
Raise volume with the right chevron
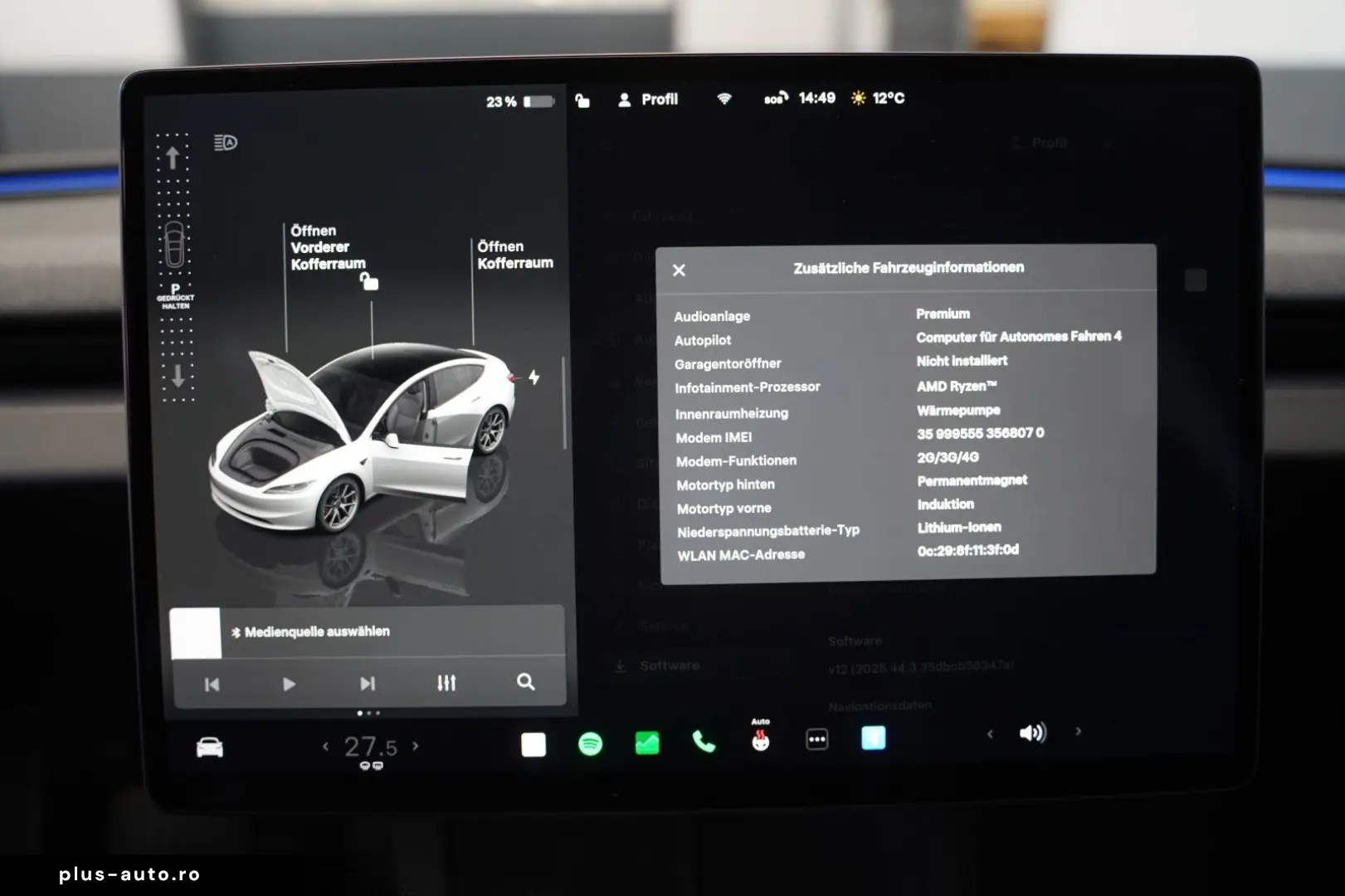[x=1078, y=733]
